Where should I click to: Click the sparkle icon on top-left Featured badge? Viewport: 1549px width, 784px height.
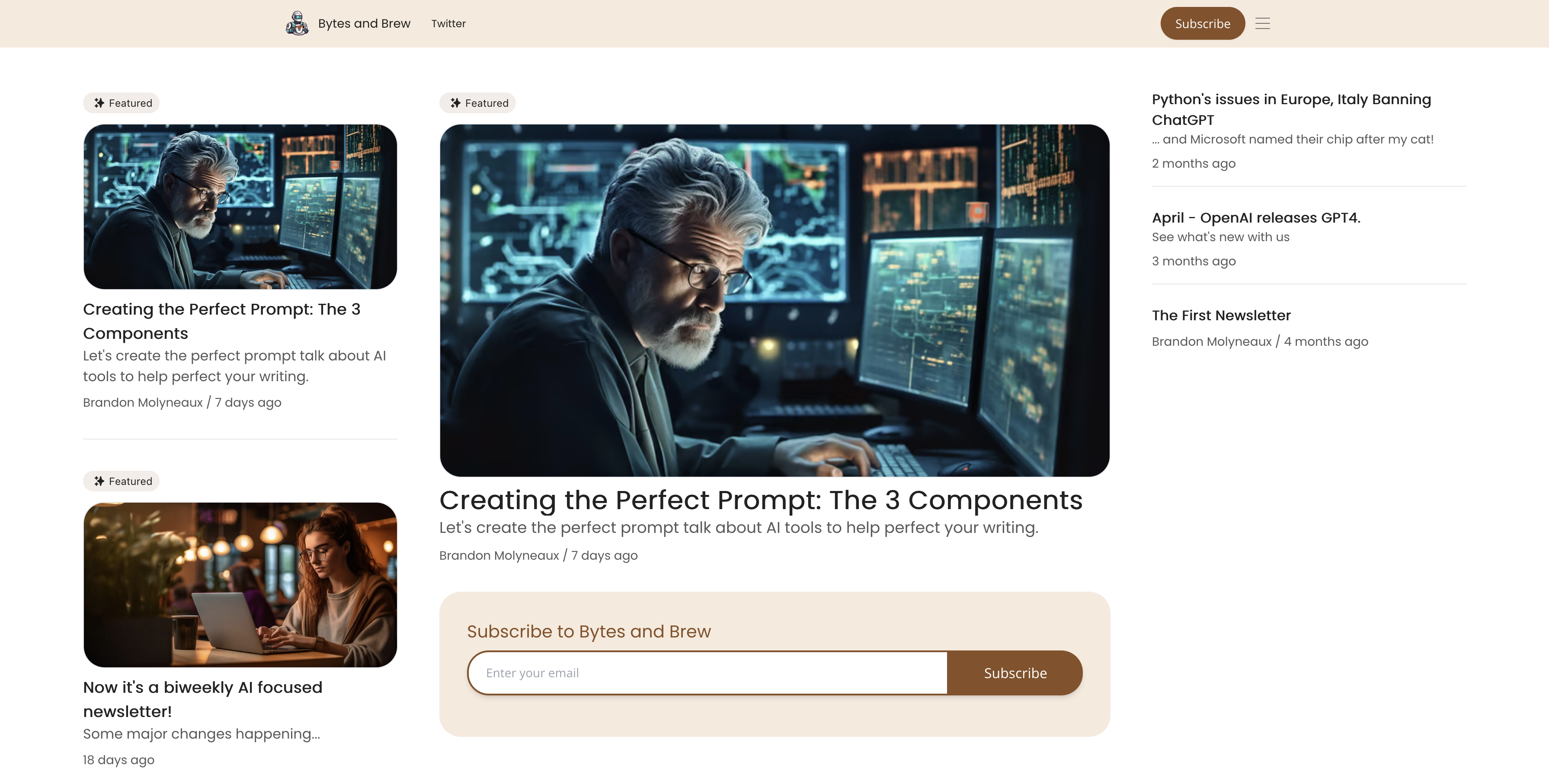[x=99, y=103]
